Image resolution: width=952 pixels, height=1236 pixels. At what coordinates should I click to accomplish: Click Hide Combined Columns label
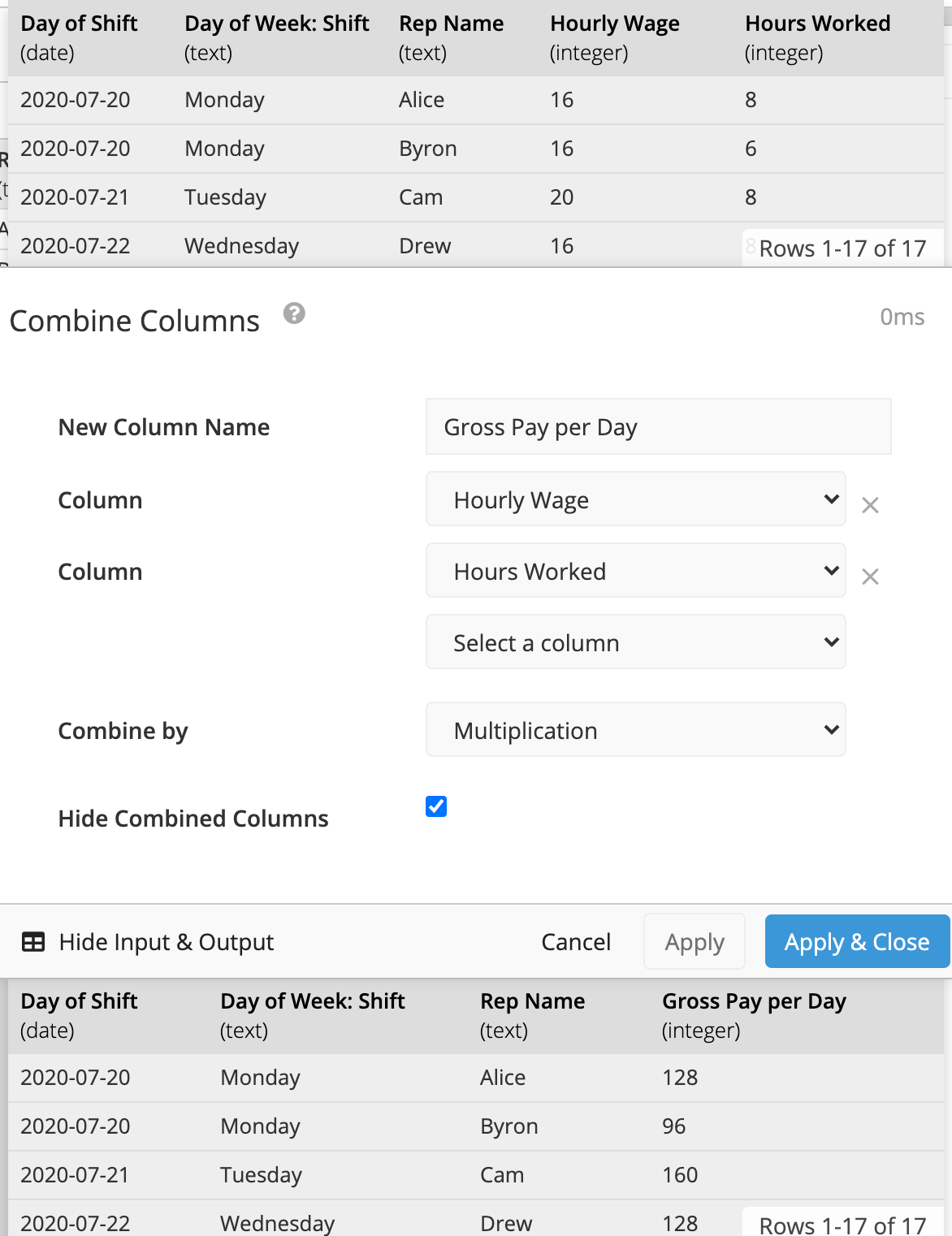tap(193, 819)
